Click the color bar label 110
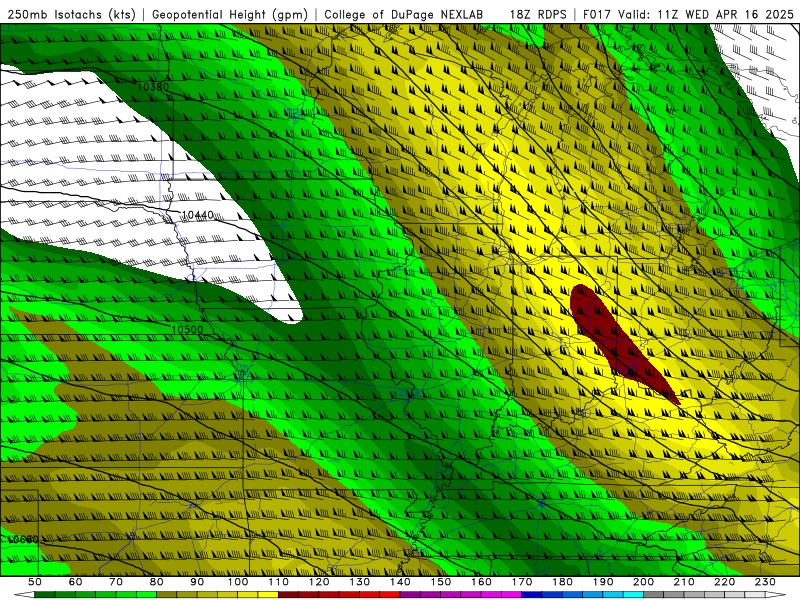 (279, 582)
